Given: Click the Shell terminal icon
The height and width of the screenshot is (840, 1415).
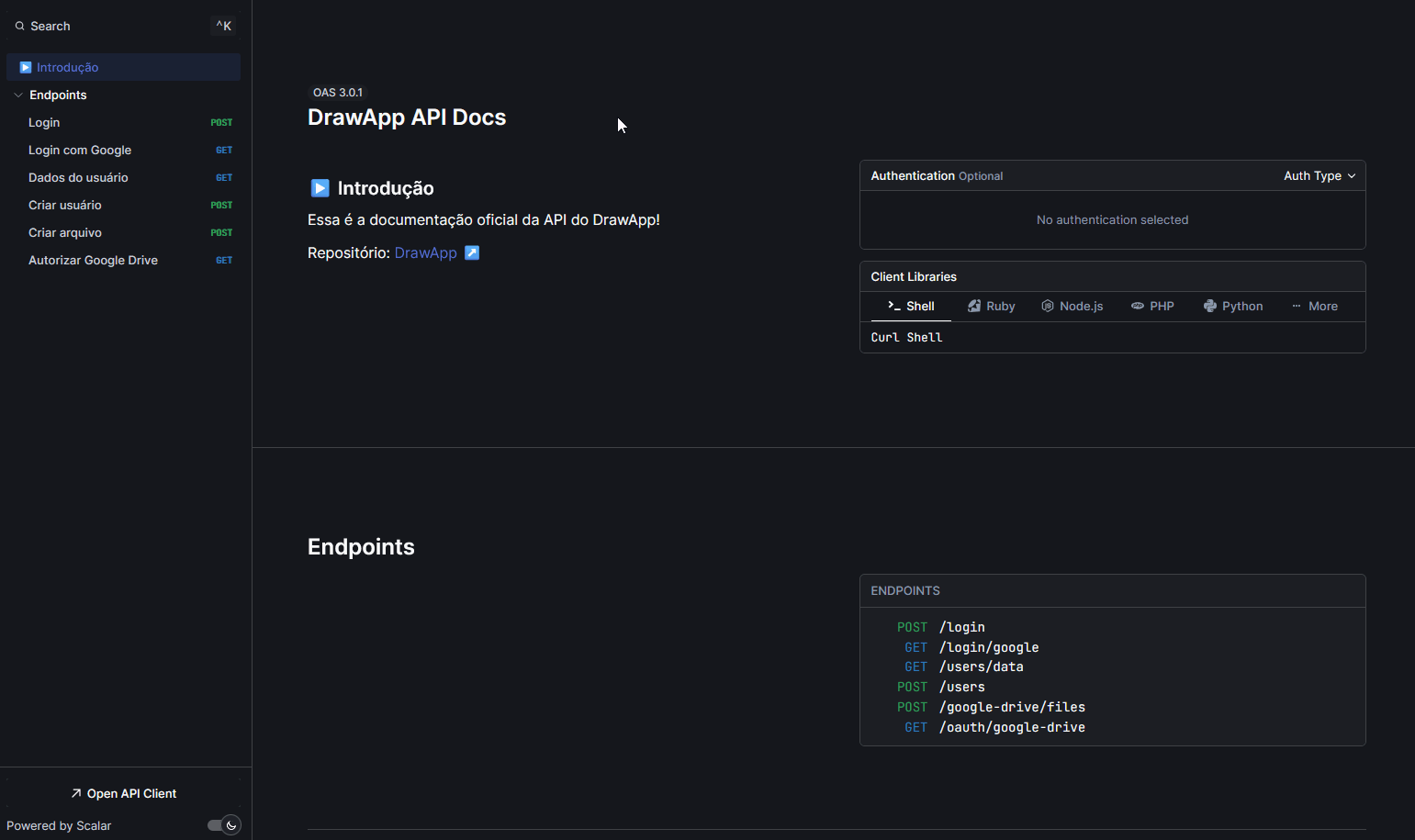Looking at the screenshot, I should (893, 306).
